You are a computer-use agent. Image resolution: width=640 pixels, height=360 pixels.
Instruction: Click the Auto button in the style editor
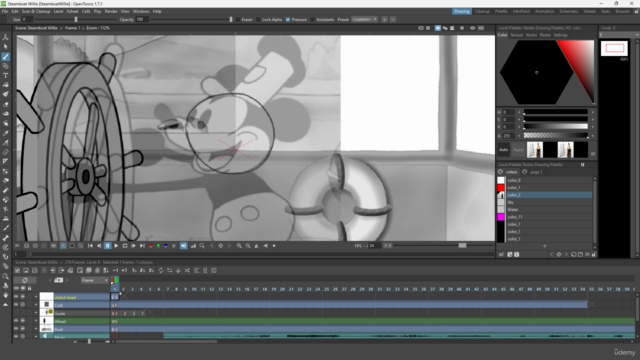pyautogui.click(x=504, y=150)
